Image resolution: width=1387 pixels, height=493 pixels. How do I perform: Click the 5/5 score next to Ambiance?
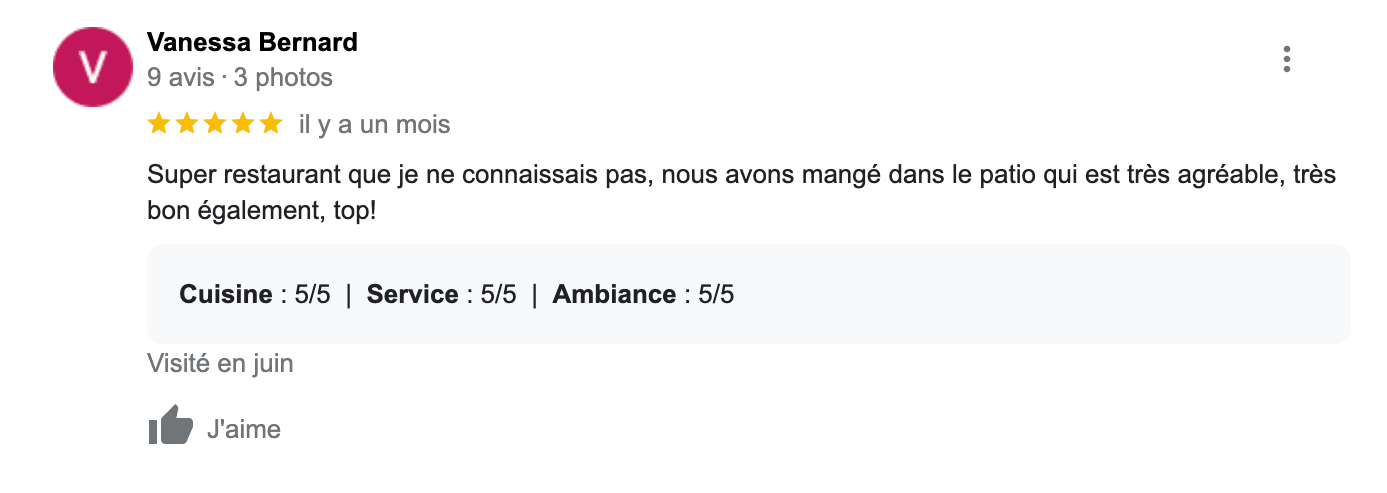[x=716, y=295]
